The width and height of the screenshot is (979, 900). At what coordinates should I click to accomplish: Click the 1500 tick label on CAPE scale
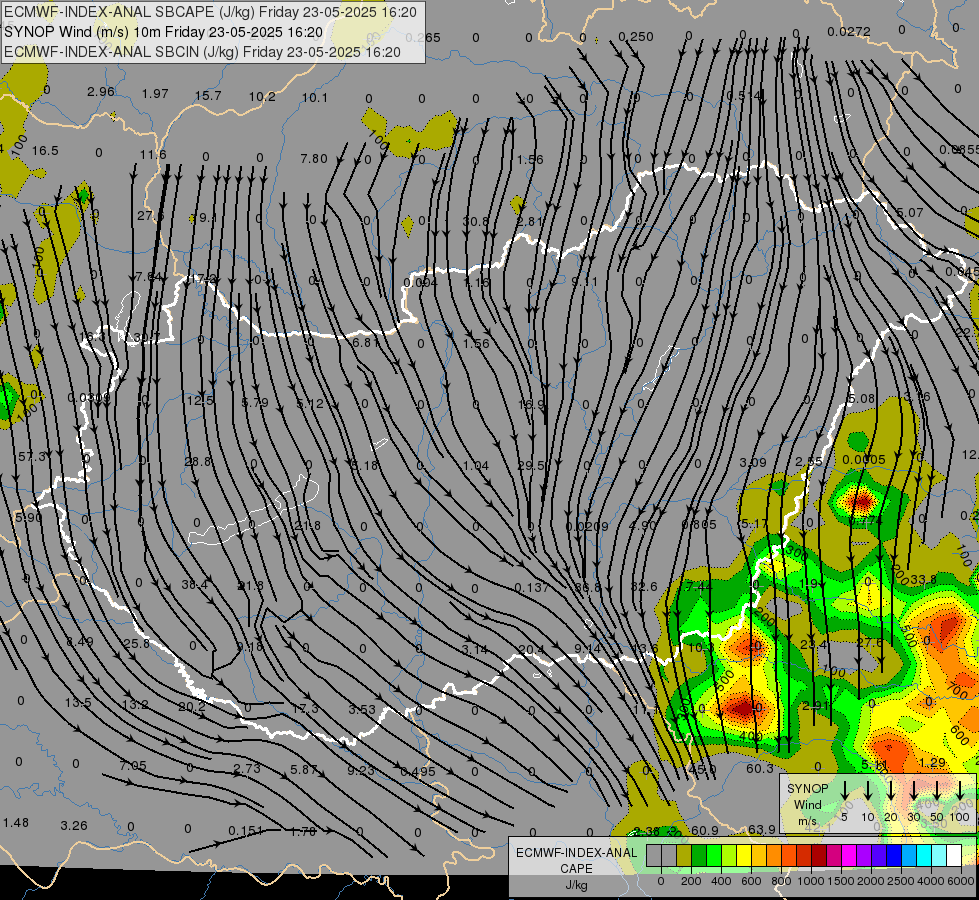tap(841, 881)
